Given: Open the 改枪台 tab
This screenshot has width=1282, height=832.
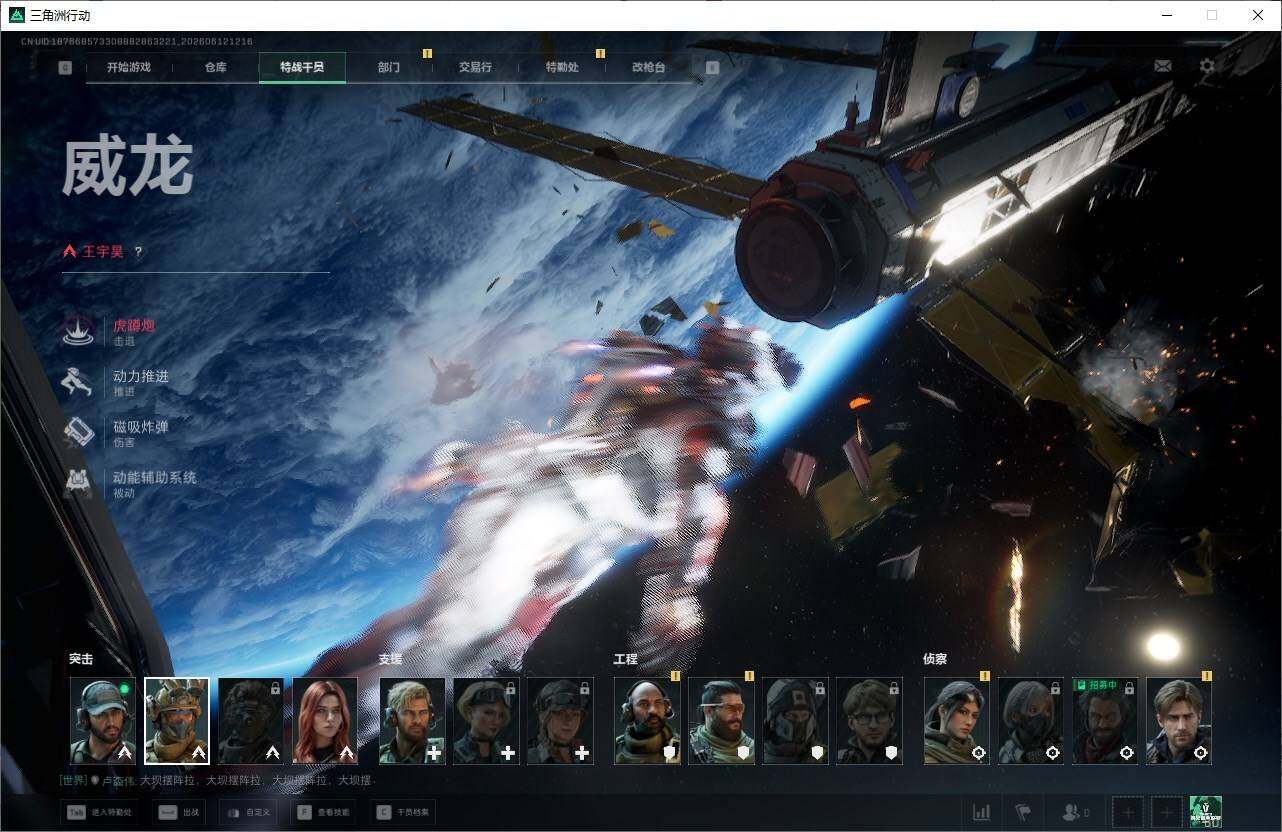Looking at the screenshot, I should [x=648, y=67].
